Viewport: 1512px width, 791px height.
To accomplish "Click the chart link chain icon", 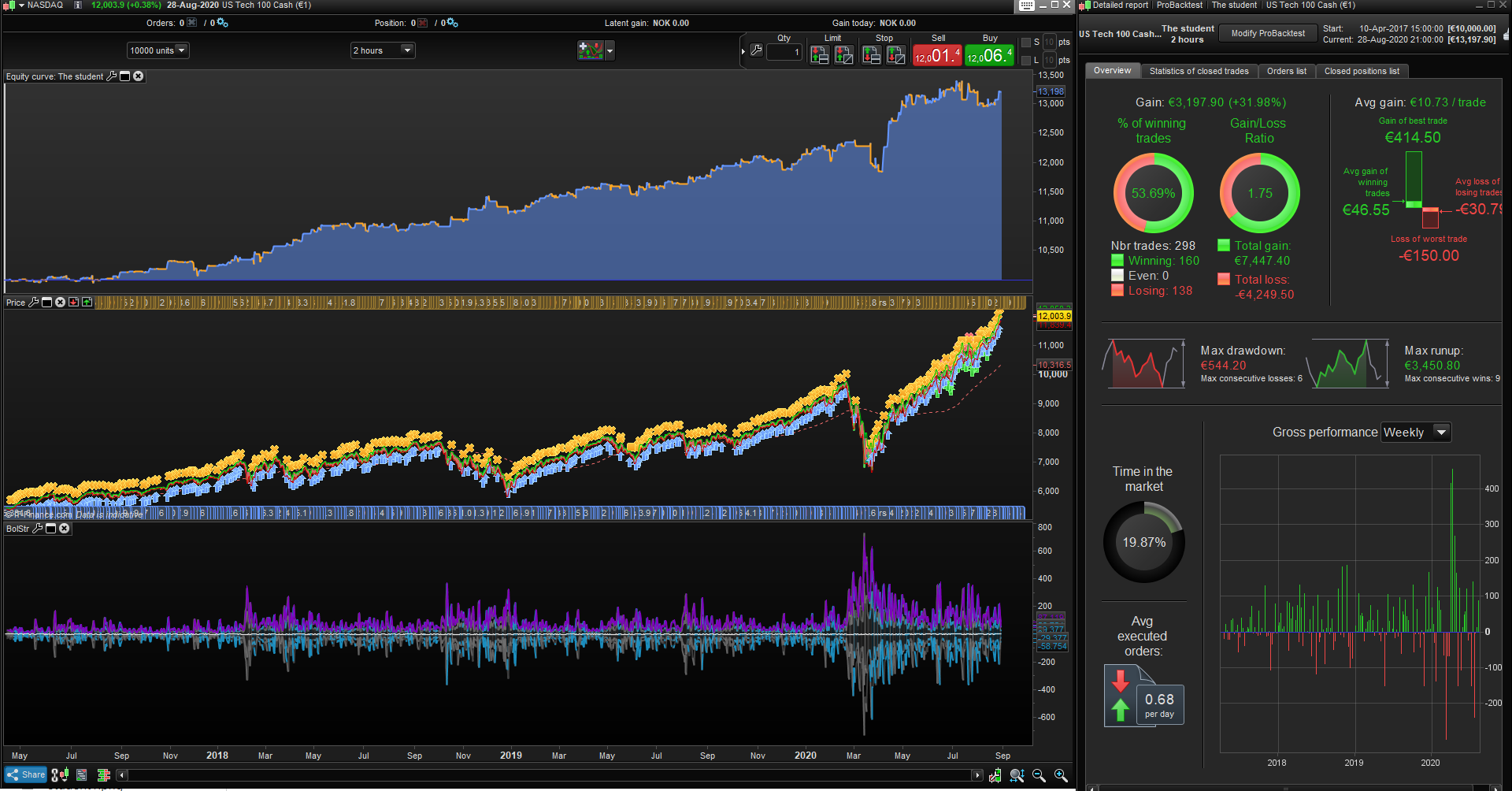I will point(55,775).
